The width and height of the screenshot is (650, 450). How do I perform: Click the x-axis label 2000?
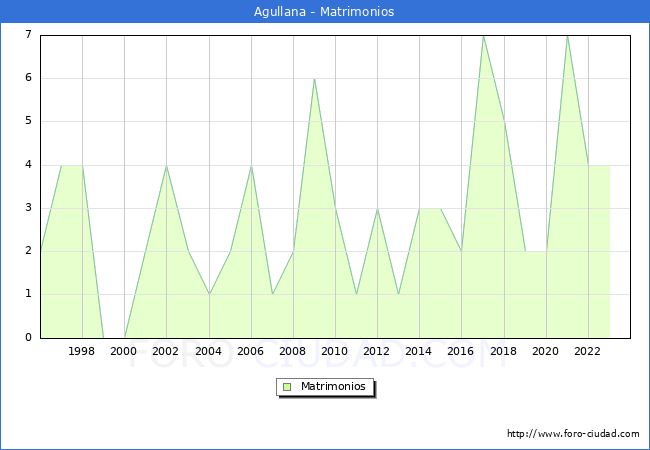point(124,351)
